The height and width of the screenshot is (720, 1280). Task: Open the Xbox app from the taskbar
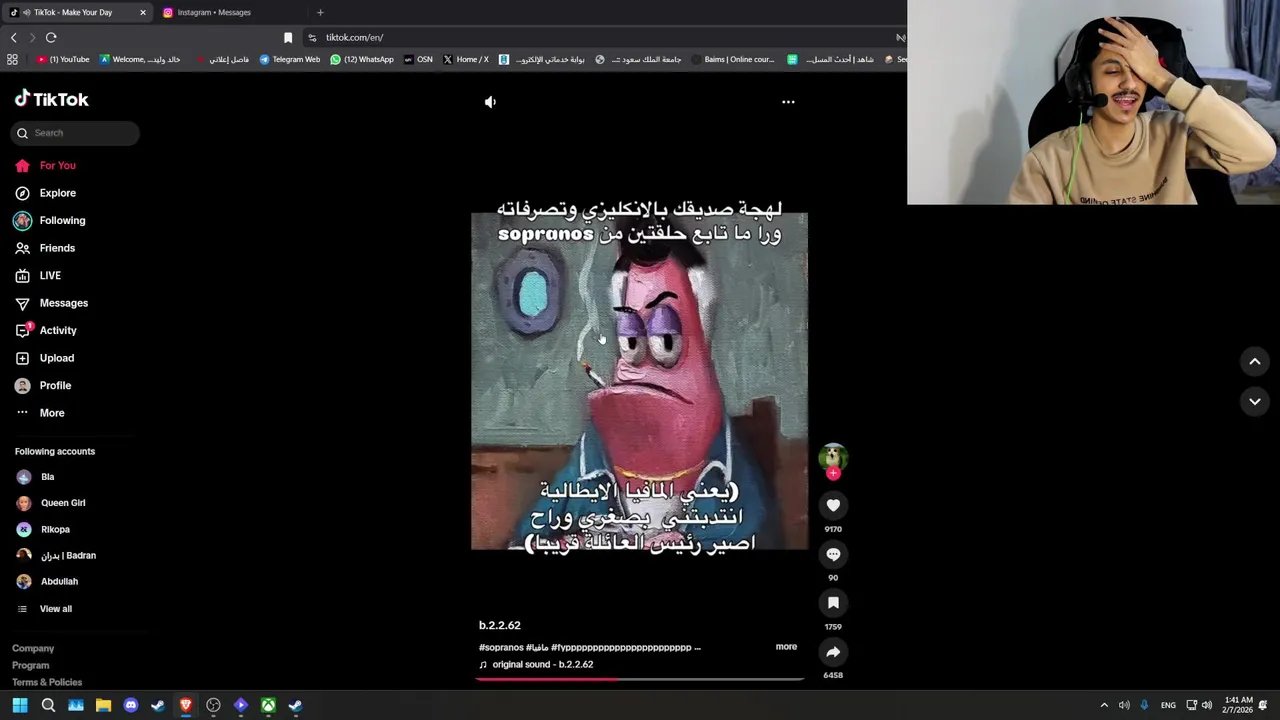268,706
